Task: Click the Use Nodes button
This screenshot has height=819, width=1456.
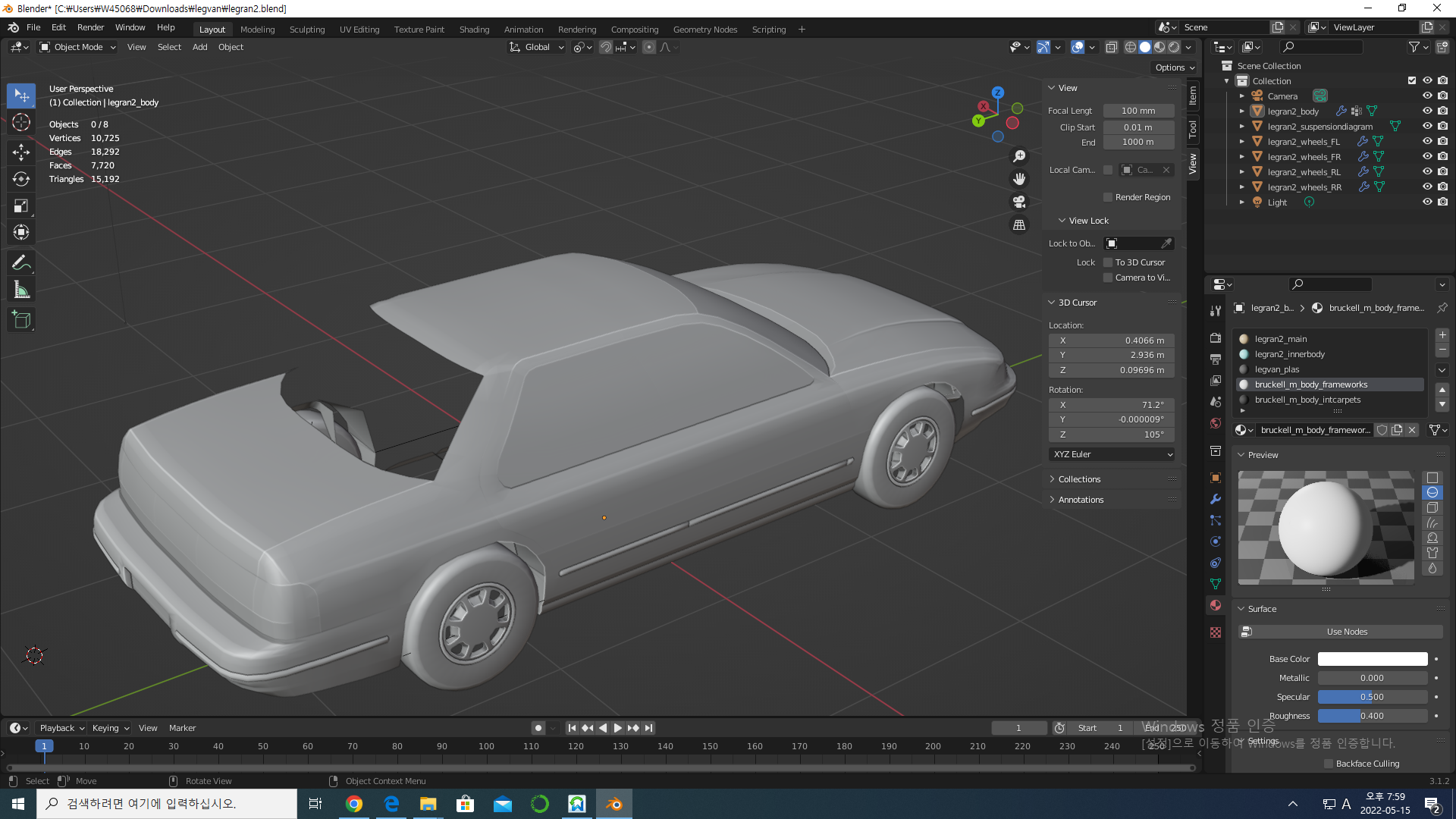Action: pos(1347,632)
